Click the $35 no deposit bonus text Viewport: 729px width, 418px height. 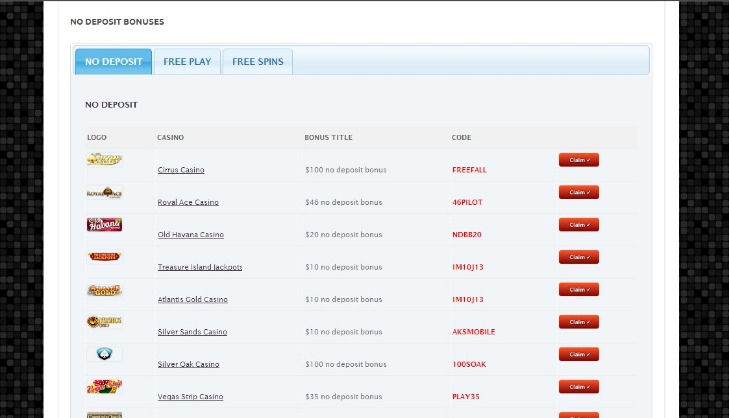(x=344, y=397)
